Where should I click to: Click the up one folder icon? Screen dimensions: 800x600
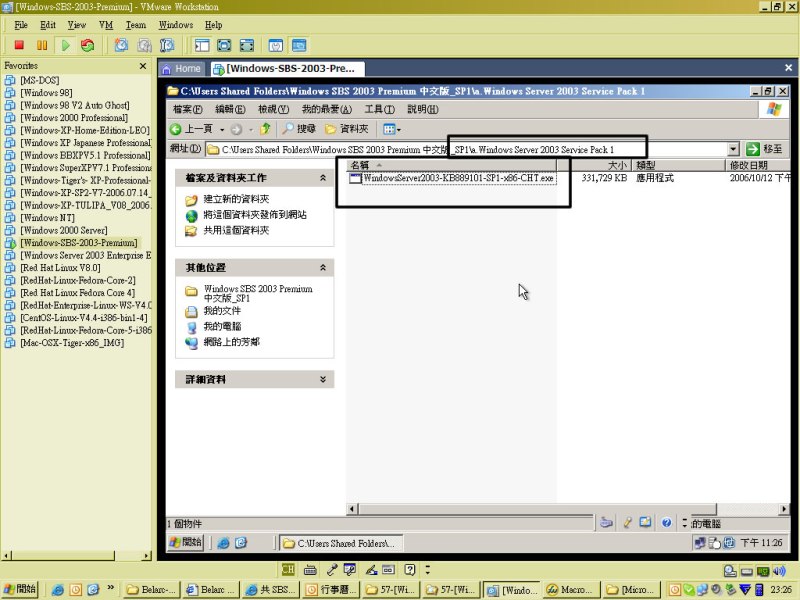(265, 129)
